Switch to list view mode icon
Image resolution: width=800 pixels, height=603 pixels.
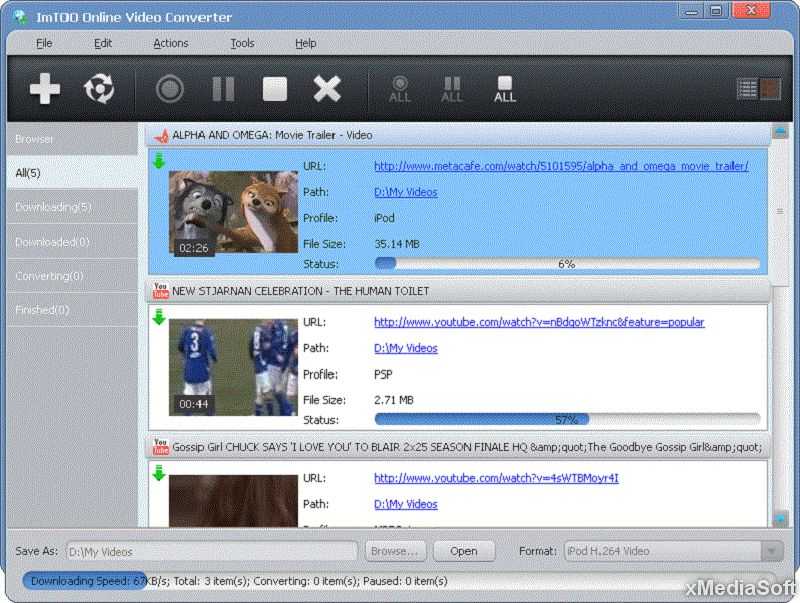[747, 89]
